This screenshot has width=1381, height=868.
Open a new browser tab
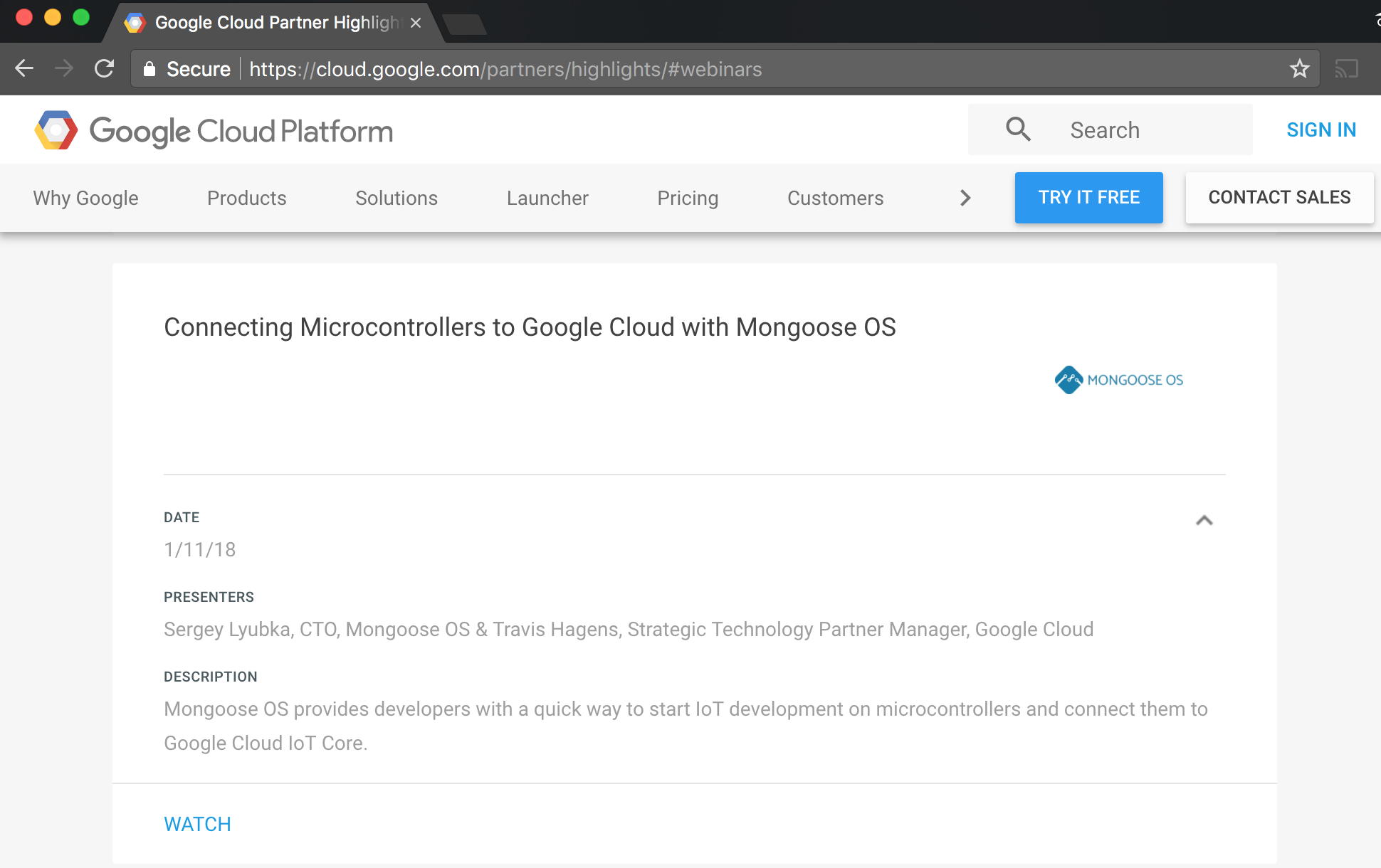465,24
